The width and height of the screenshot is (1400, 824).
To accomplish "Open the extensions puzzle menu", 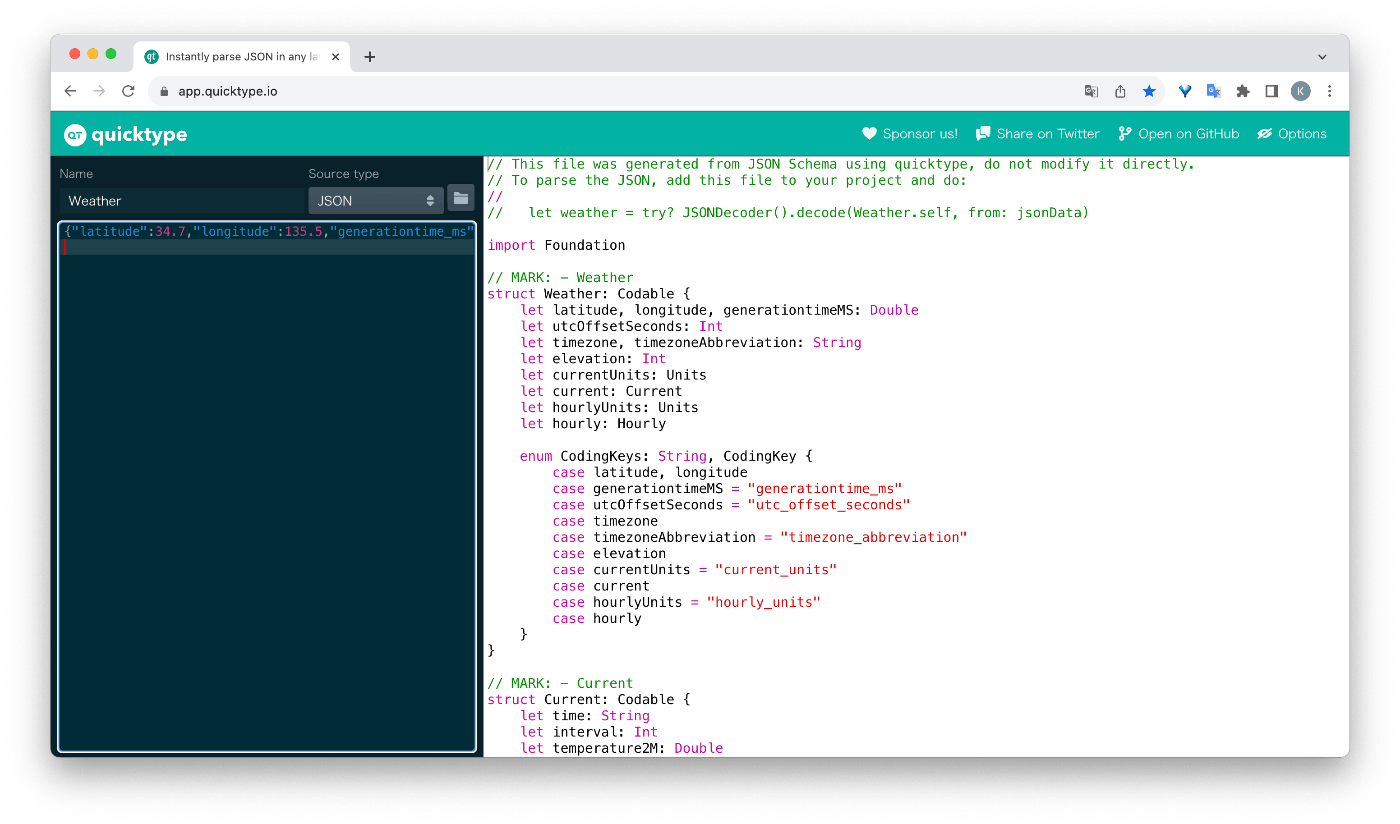I will pyautogui.click(x=1243, y=91).
